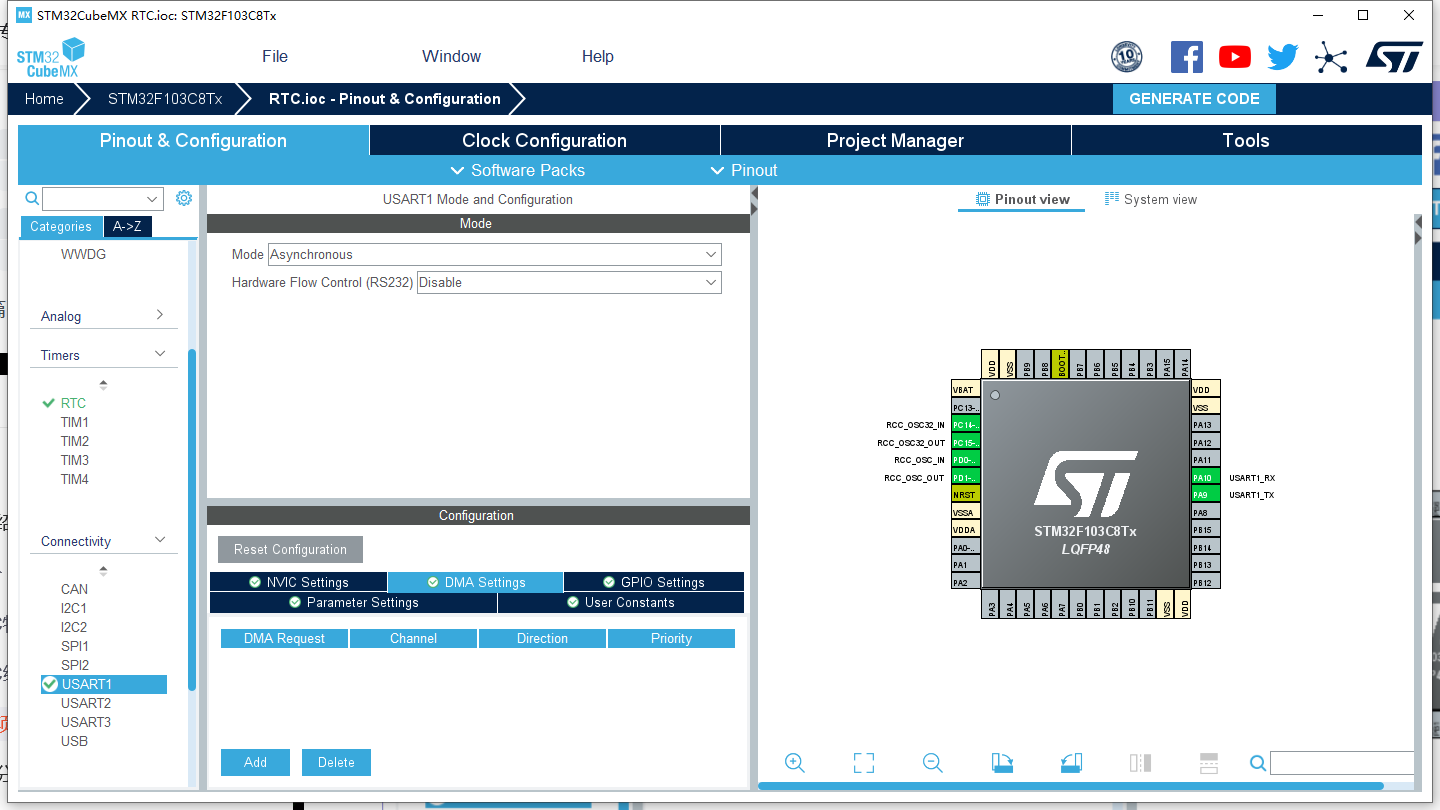Viewport: 1440px width, 810px height.
Task: Open the pin search field magnifier icon
Action: click(x=1257, y=762)
